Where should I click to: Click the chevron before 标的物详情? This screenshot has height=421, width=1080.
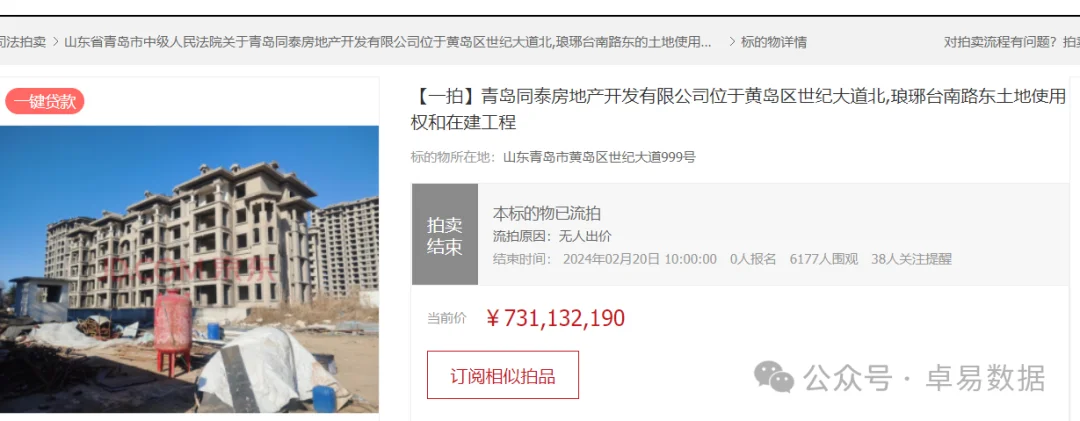tap(731, 42)
